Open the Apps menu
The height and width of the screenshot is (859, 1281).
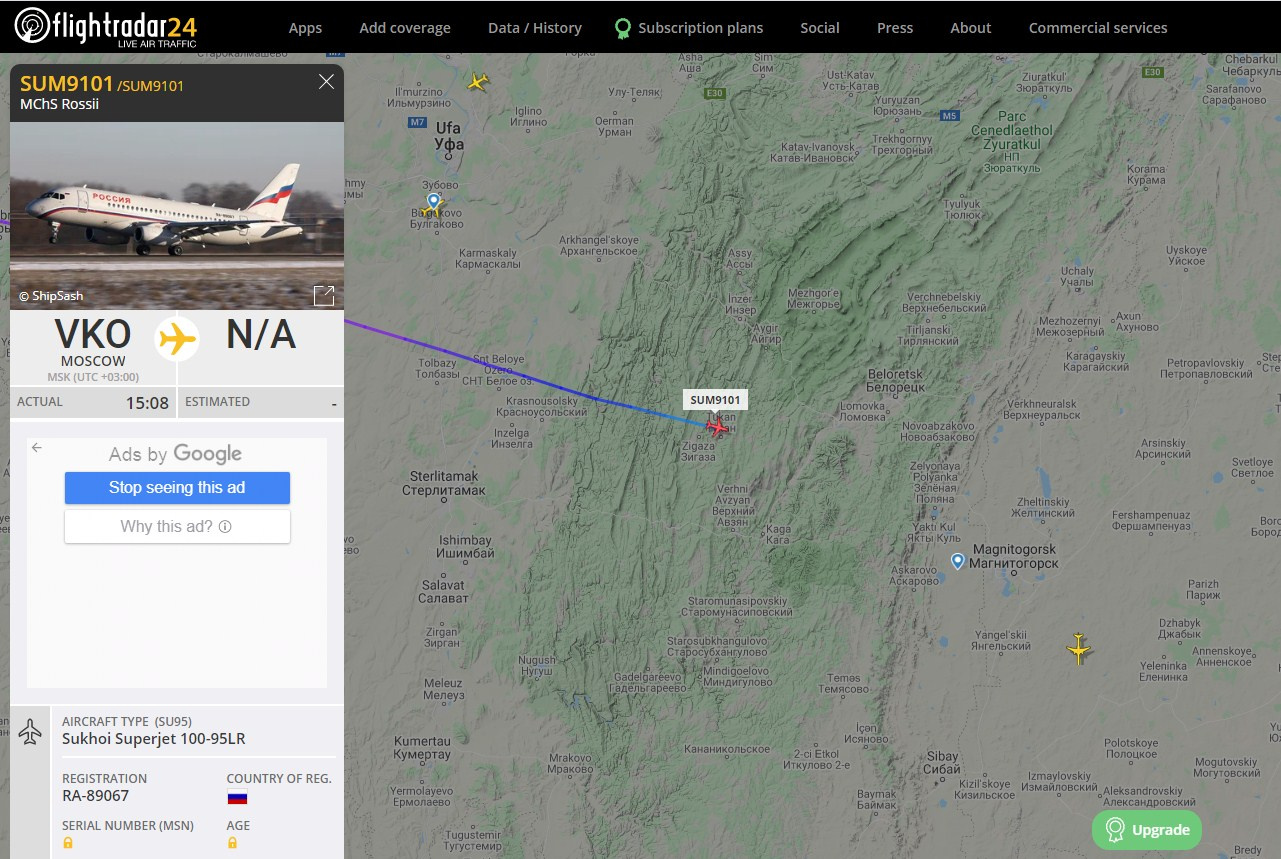pos(305,28)
